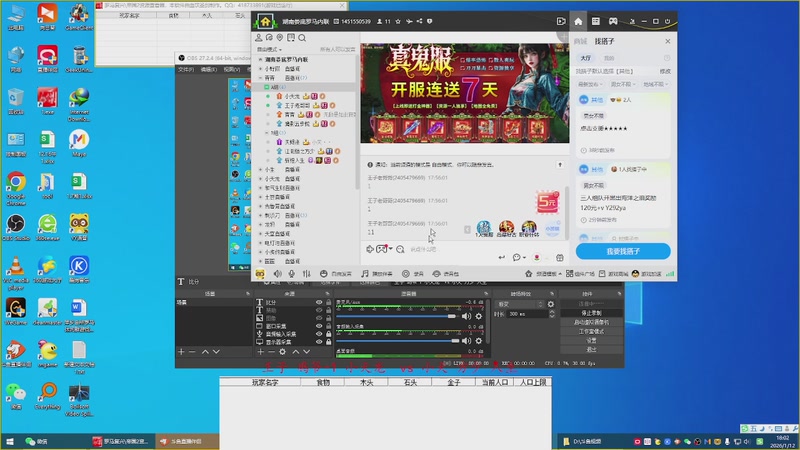This screenshot has height=450, width=800.
Task: Click the share icon in YY title bar
Action: 419,21
